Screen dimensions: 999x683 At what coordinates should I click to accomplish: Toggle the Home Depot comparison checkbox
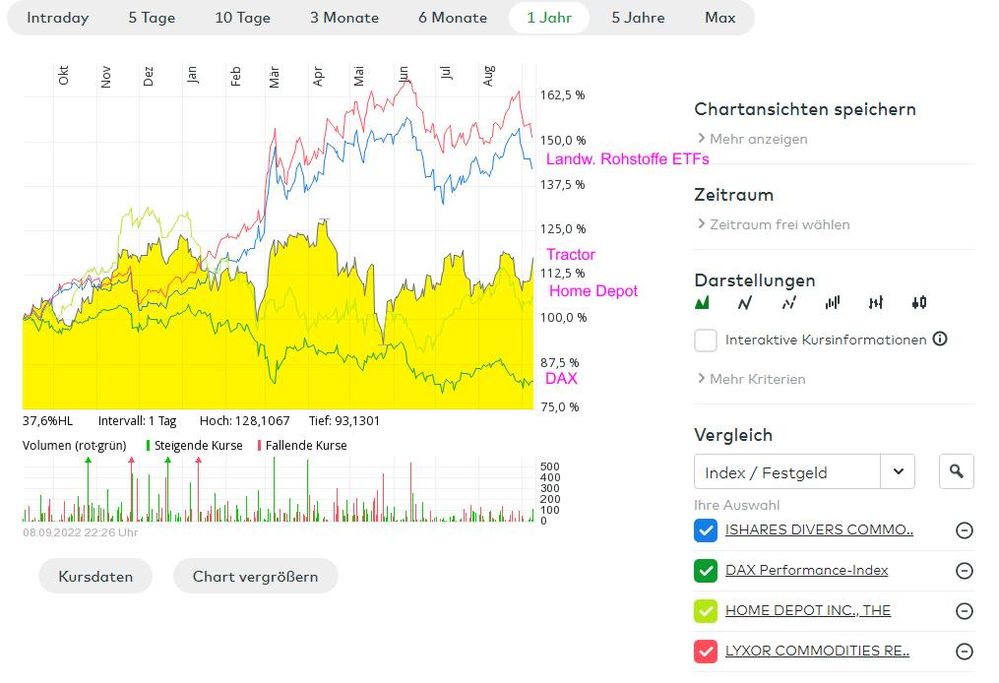click(705, 611)
